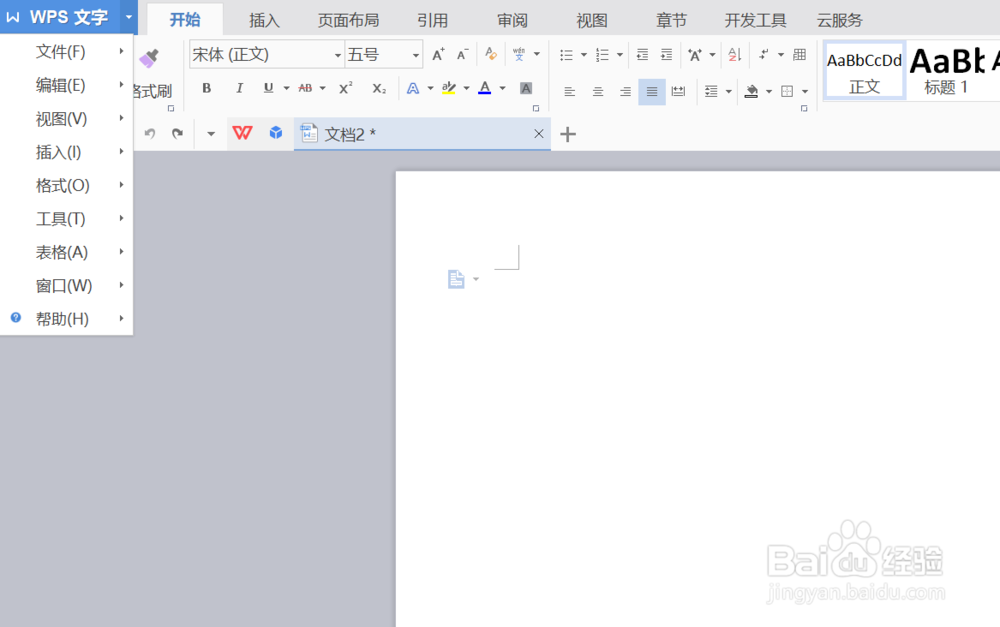Apply strikethrough with the AB icon
The height and width of the screenshot is (627, 1000).
click(x=307, y=88)
